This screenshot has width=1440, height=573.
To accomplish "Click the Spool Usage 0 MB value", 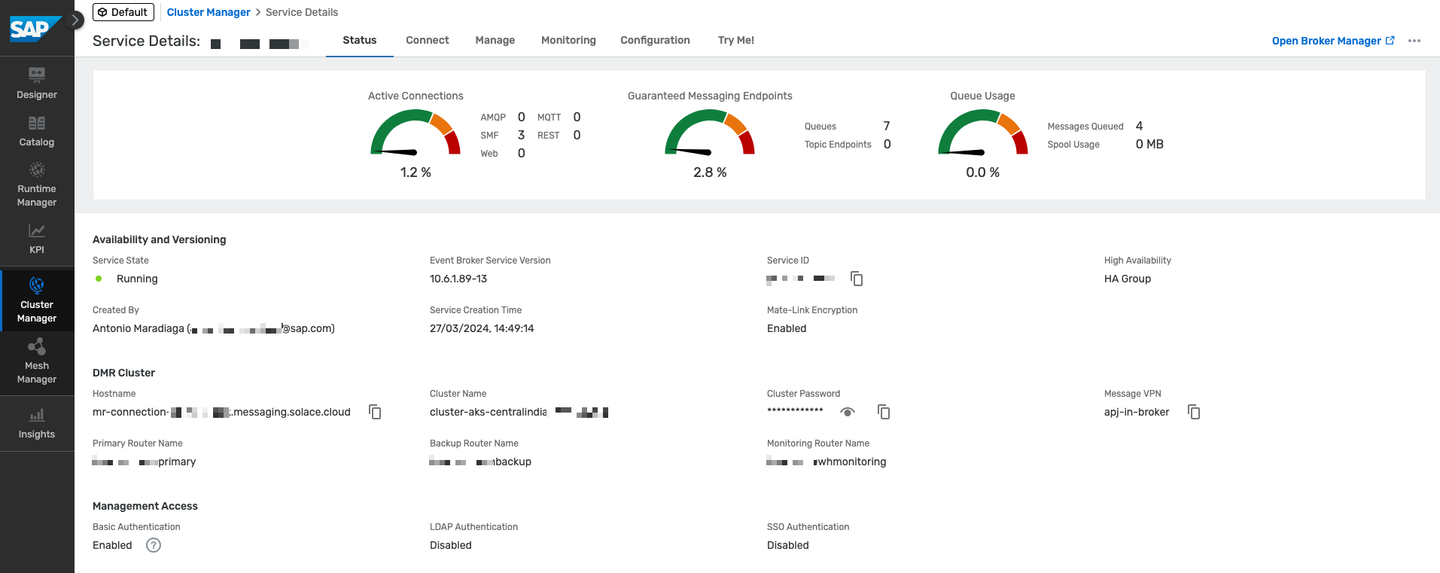I will tap(1149, 144).
